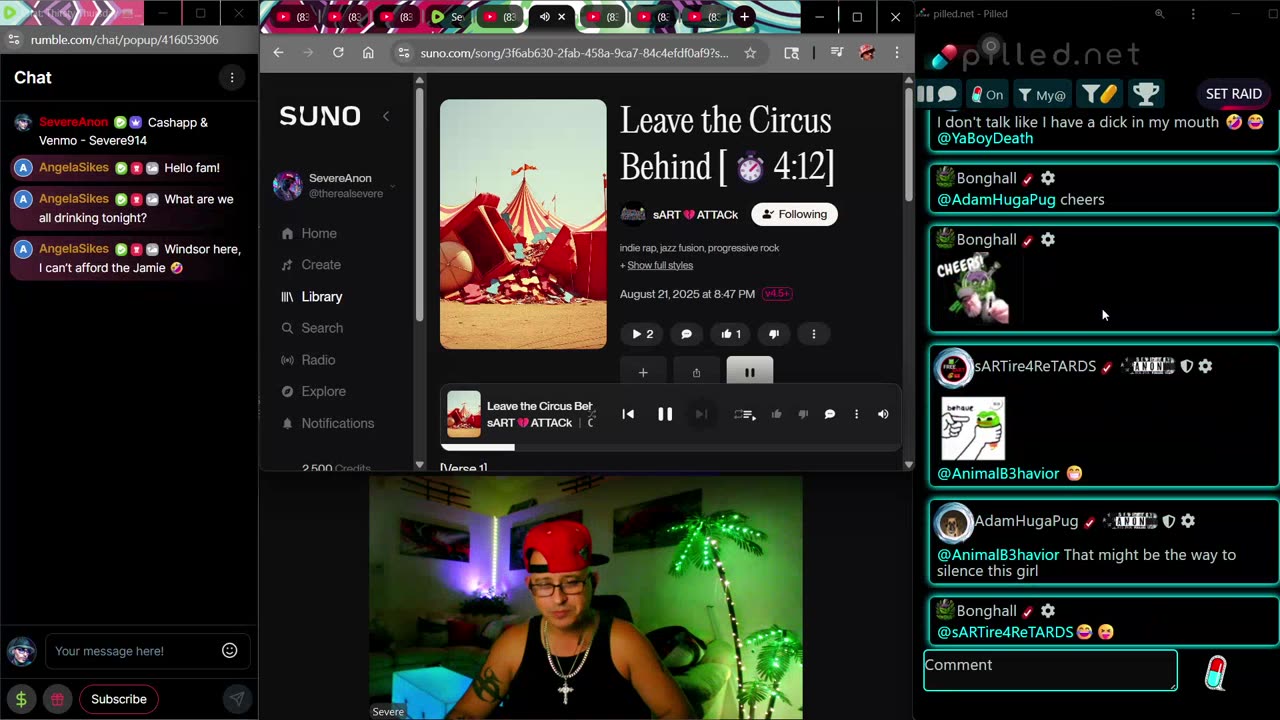Screen dimensions: 1280x720
Task: Click the player bar song thumbnail
Action: [x=463, y=414]
